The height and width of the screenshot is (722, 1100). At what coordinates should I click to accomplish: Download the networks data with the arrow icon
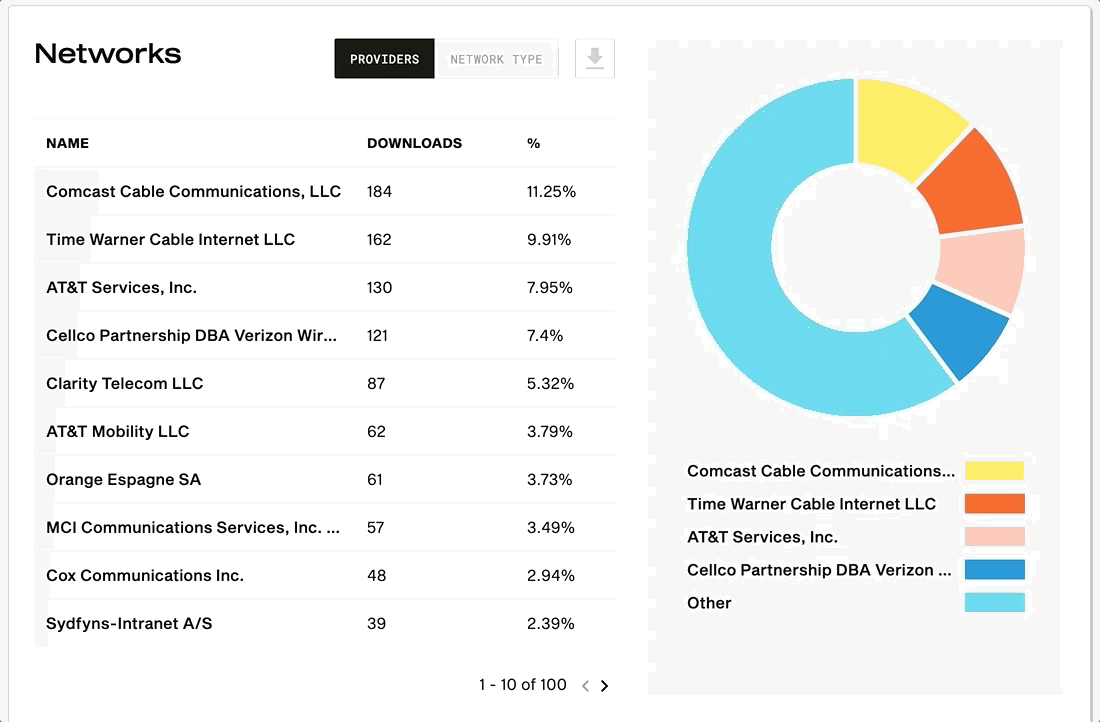pos(595,58)
